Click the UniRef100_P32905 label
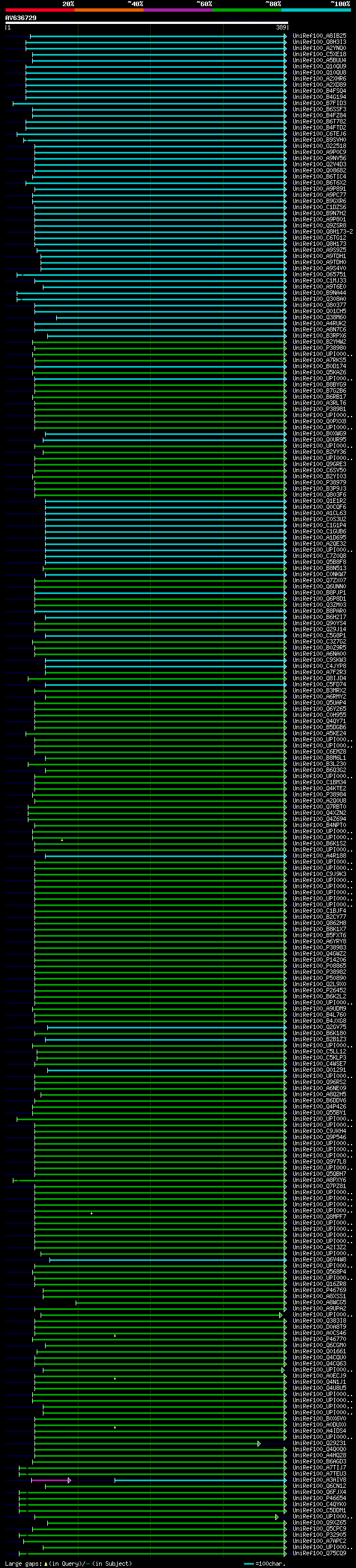356x1568 pixels. point(319,1536)
